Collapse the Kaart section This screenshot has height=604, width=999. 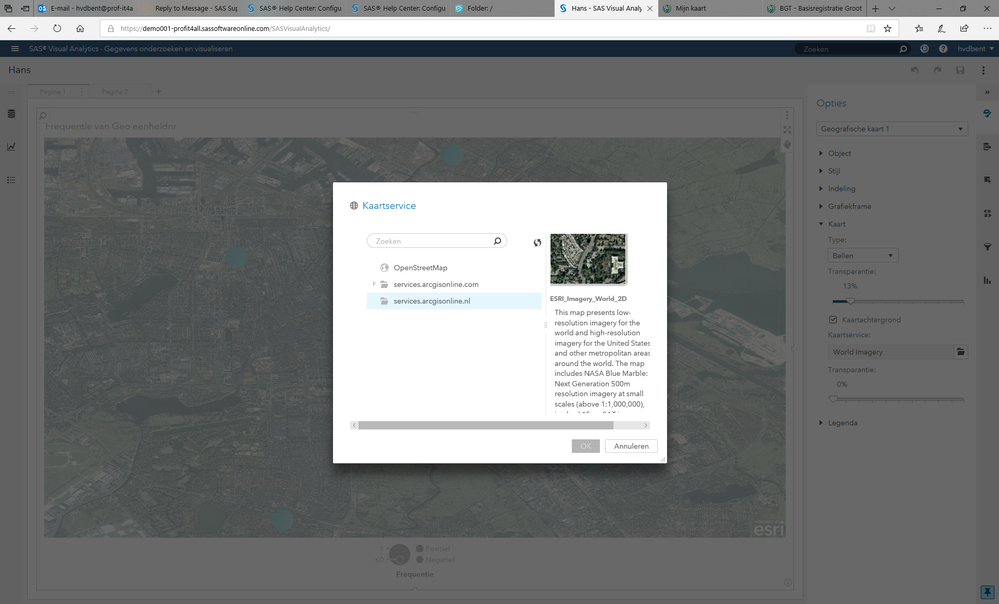tap(821, 224)
